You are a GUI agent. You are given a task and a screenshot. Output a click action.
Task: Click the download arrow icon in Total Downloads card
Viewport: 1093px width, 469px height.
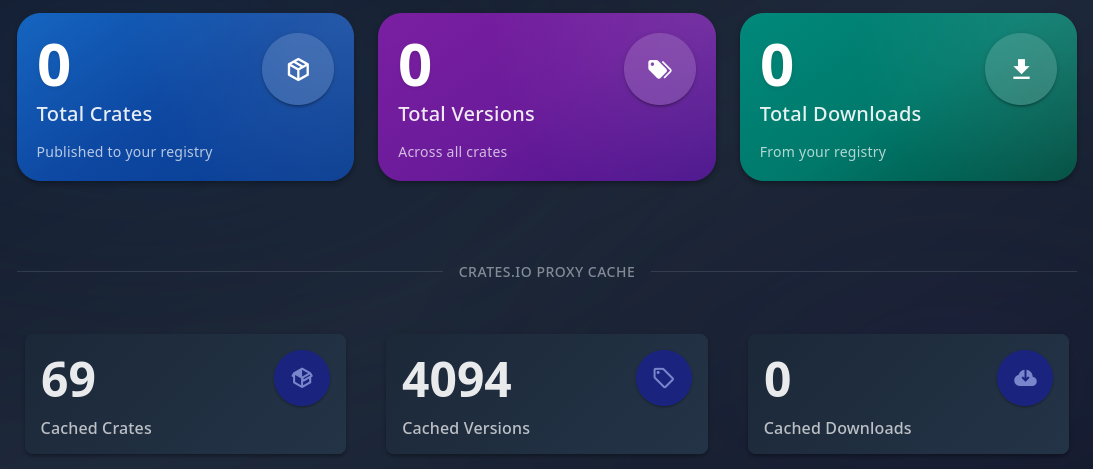[1021, 69]
